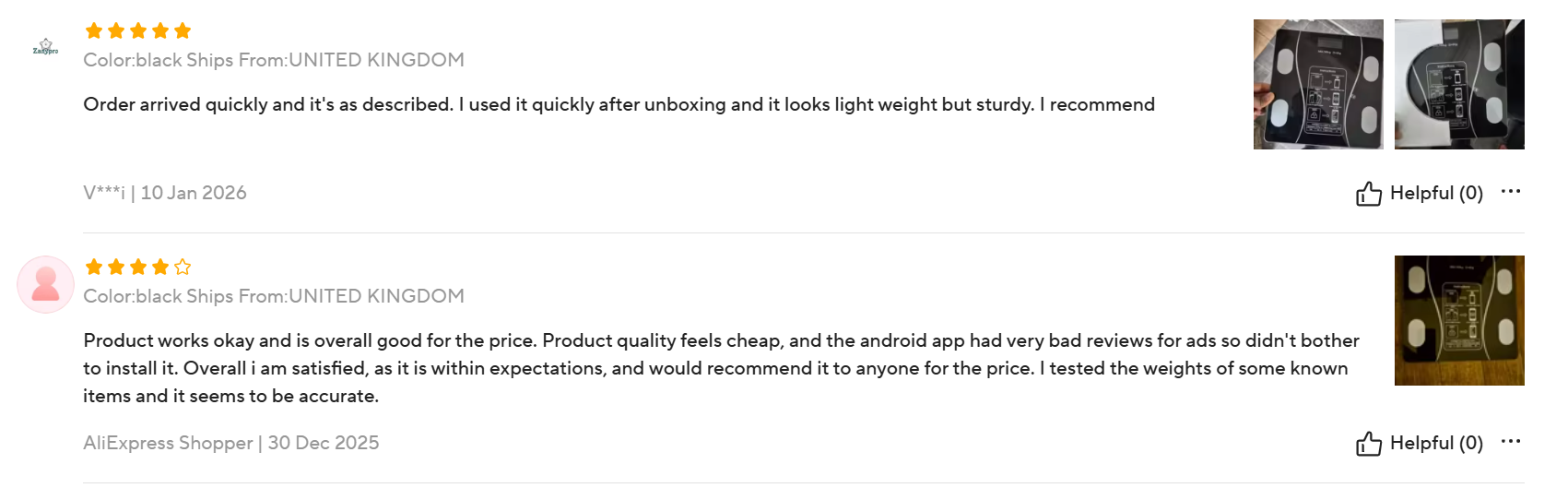Screen dimensions: 1568x488
Task: Click the Zanypro reviewer avatar
Action: 45,47
